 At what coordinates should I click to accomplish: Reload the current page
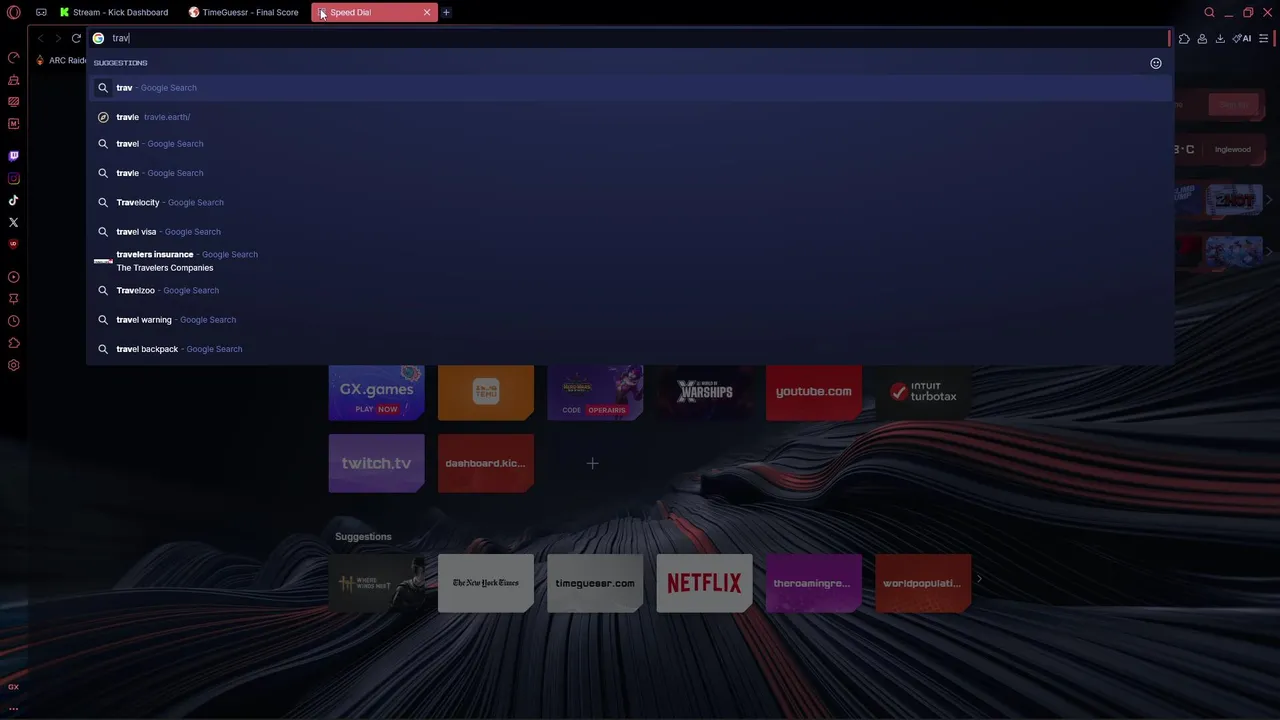coord(76,38)
